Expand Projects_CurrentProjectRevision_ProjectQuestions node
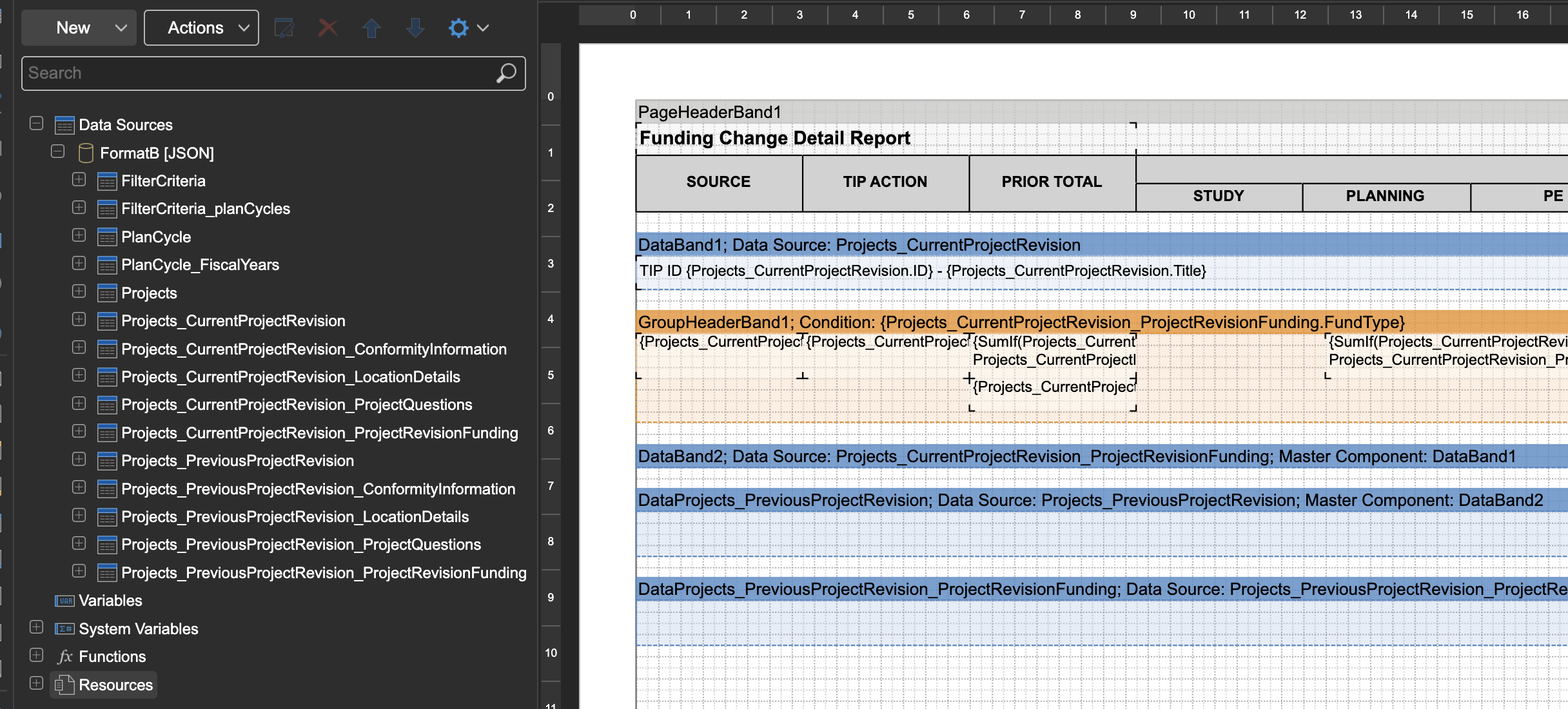 pyautogui.click(x=79, y=403)
